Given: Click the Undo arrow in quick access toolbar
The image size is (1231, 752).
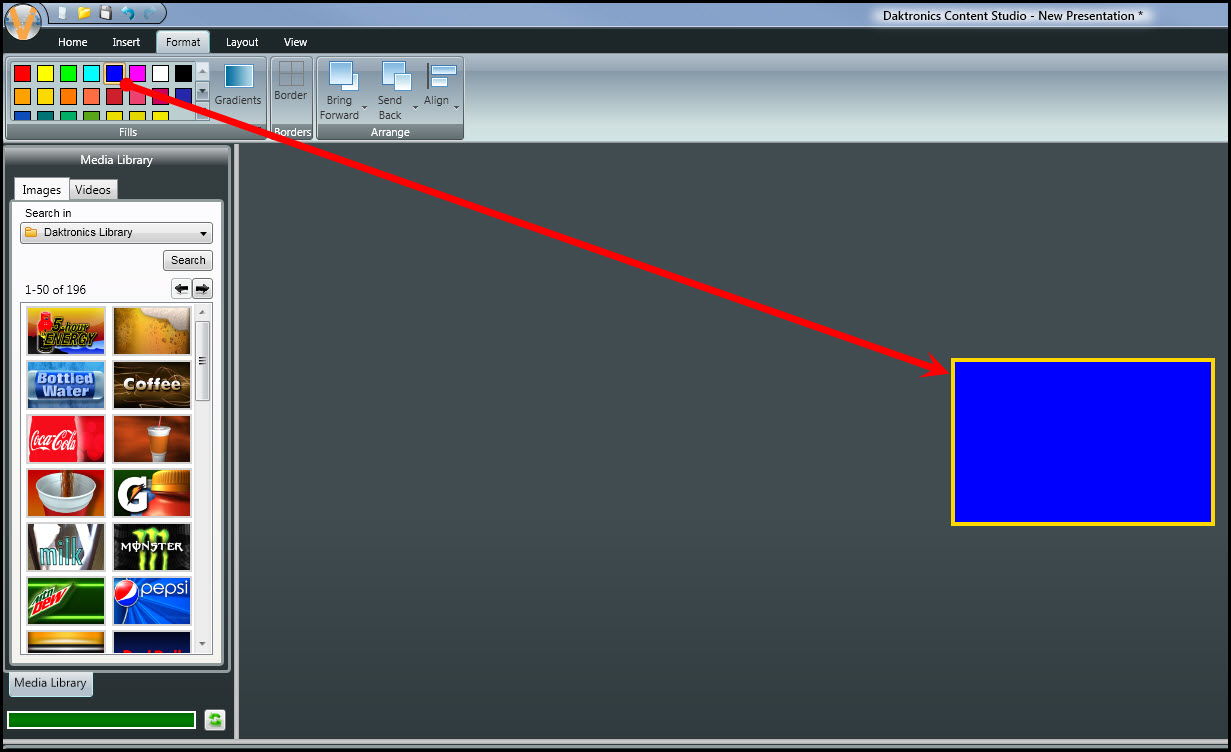Looking at the screenshot, I should click(x=128, y=13).
